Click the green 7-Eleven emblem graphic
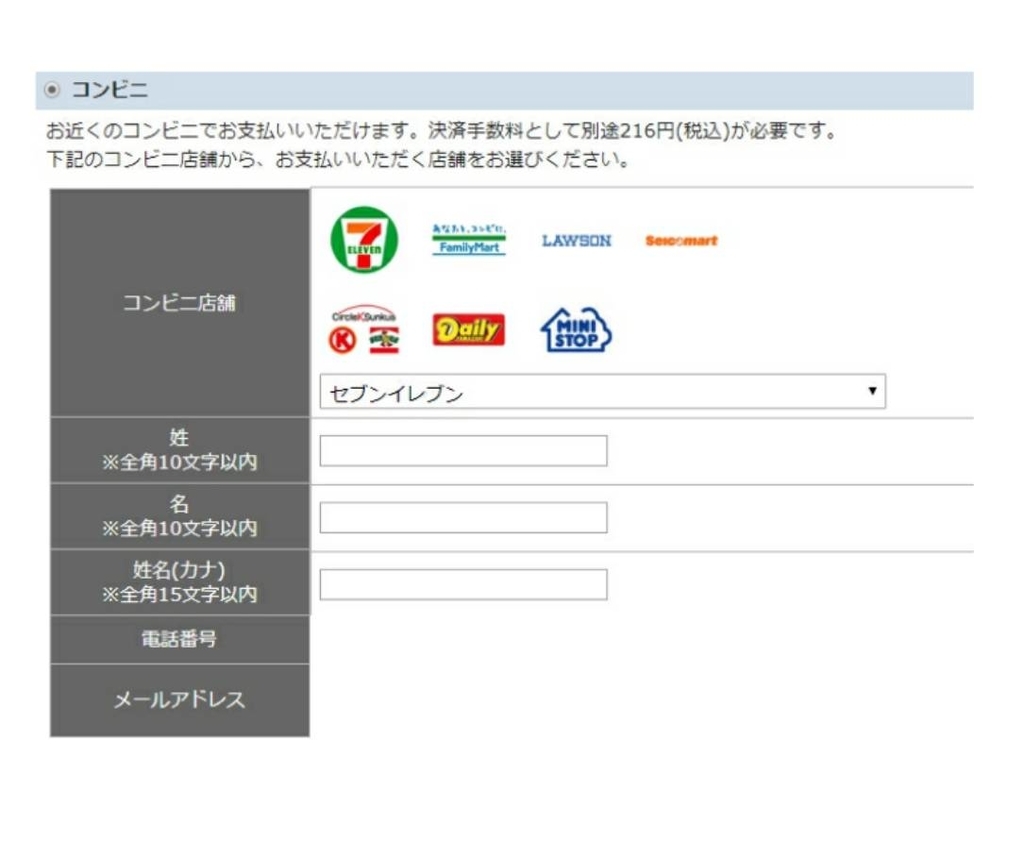This screenshot has height=841, width=1024. [365, 238]
